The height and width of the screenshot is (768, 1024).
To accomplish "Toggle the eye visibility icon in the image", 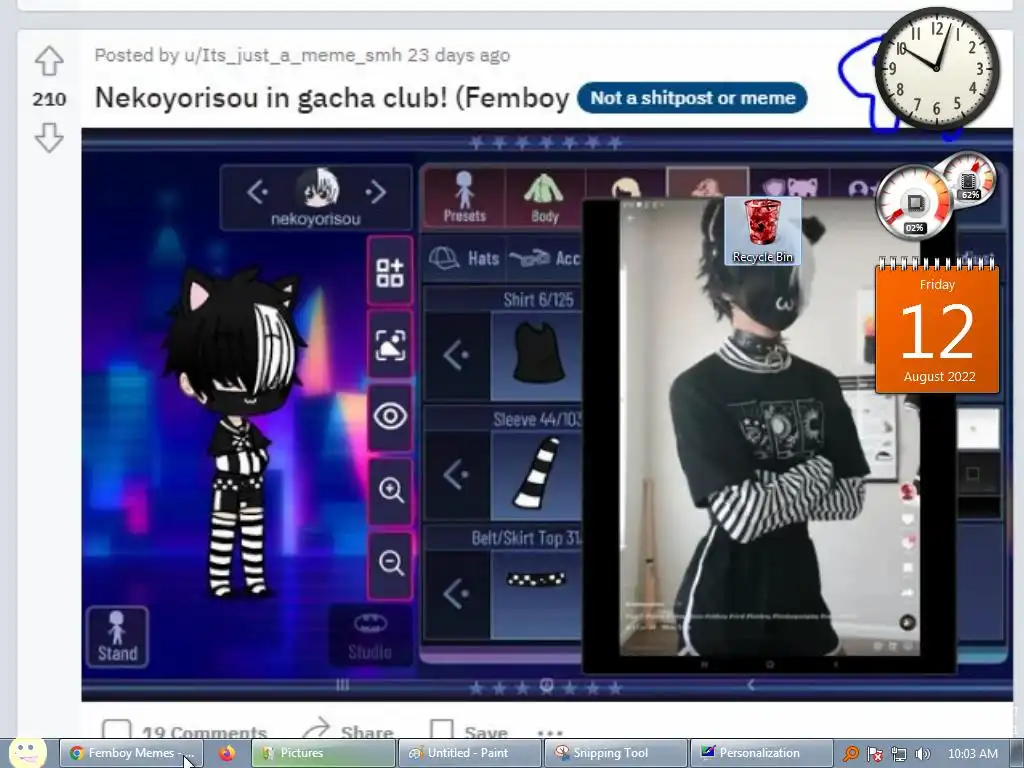I will pos(390,416).
